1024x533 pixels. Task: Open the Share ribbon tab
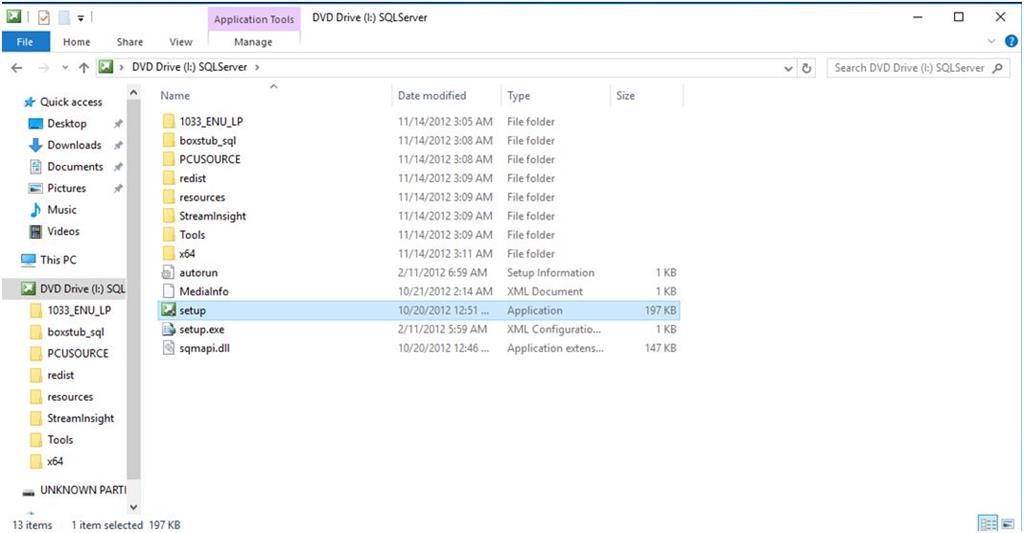pos(129,42)
